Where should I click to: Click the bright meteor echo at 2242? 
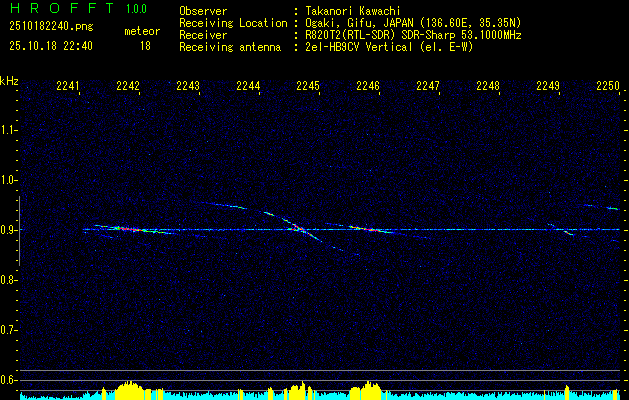(132, 229)
